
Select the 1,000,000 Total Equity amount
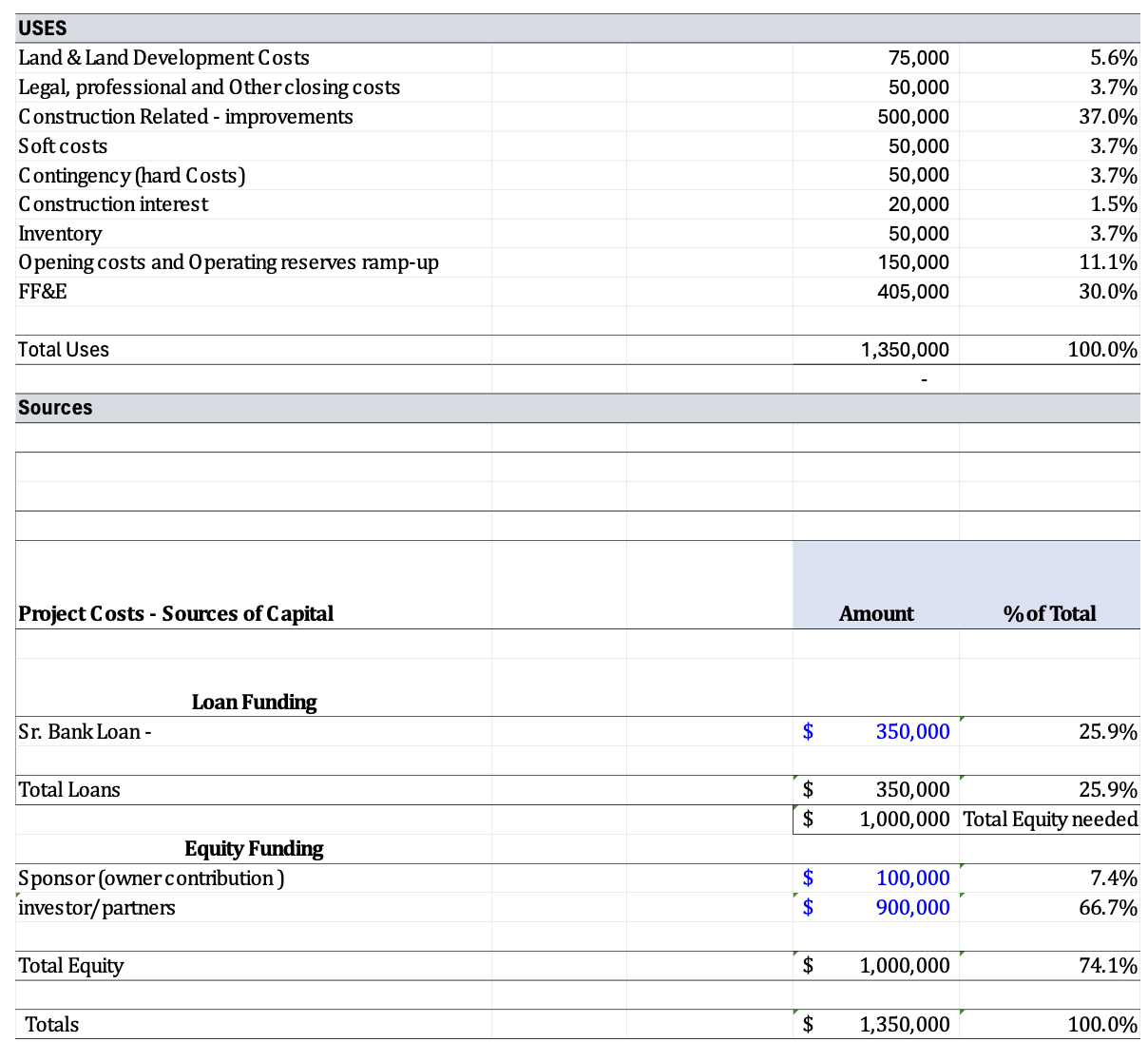click(x=905, y=966)
